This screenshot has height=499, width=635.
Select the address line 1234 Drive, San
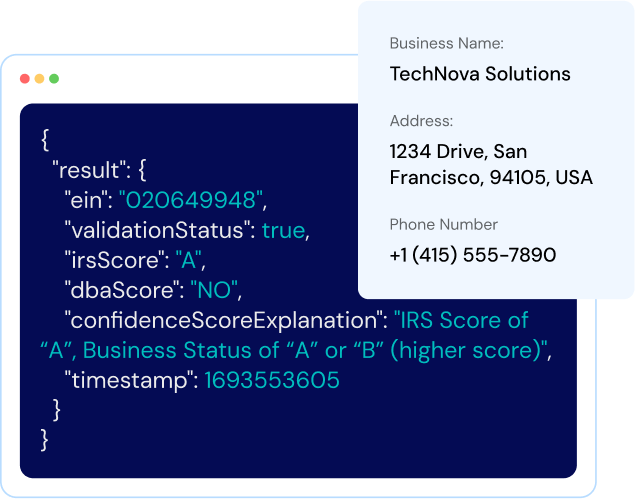(458, 152)
